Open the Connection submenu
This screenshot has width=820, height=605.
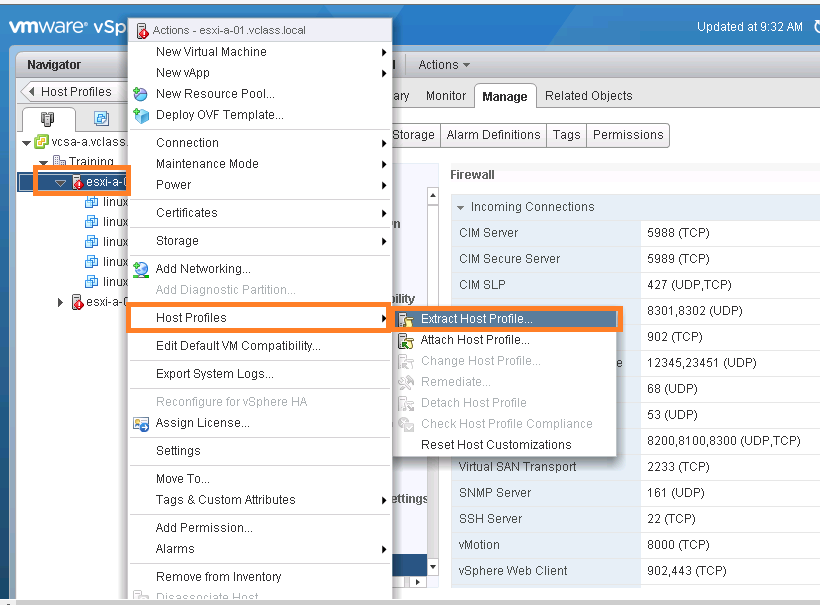point(260,143)
